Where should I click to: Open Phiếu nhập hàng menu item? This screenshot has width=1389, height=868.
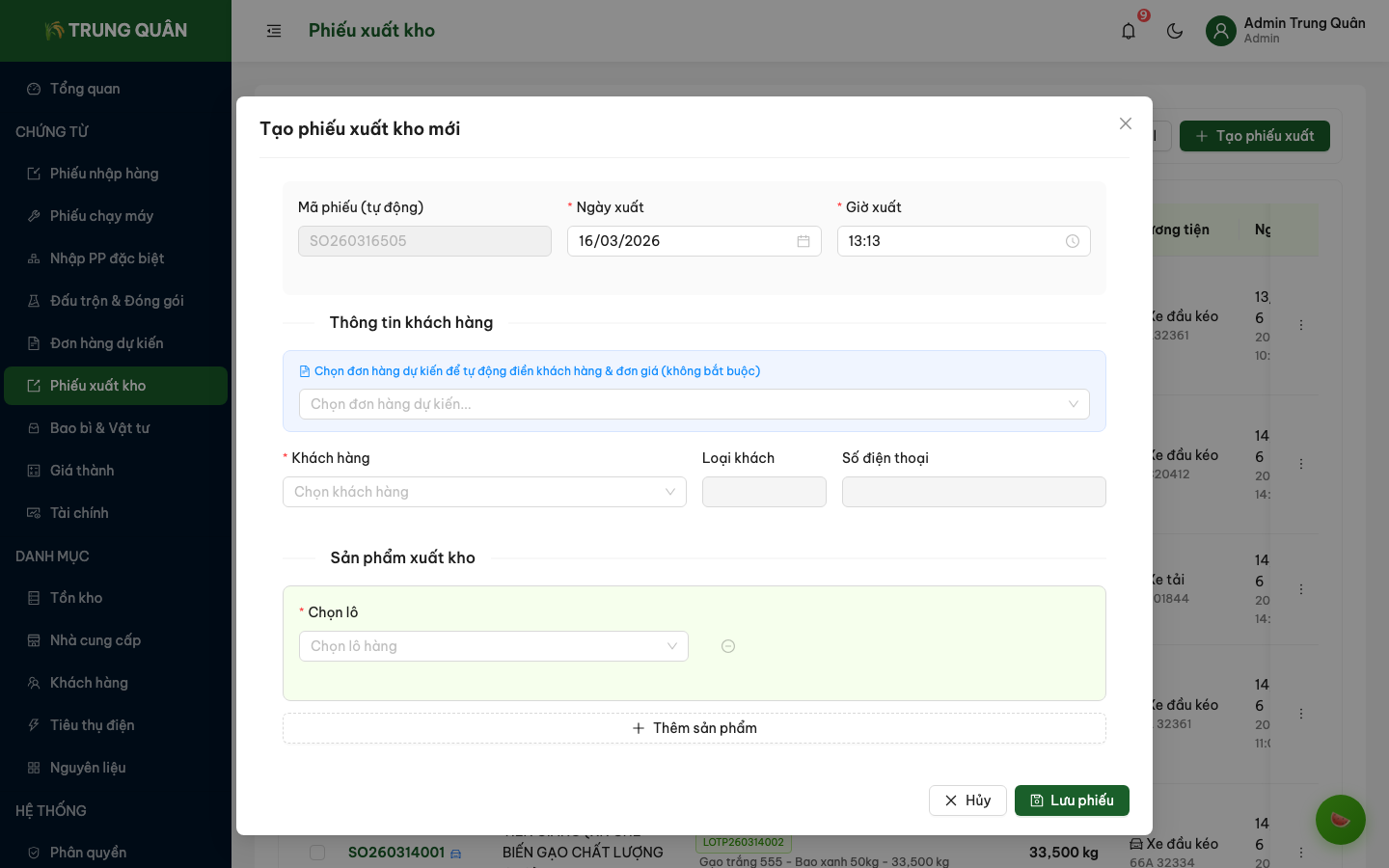point(104,174)
